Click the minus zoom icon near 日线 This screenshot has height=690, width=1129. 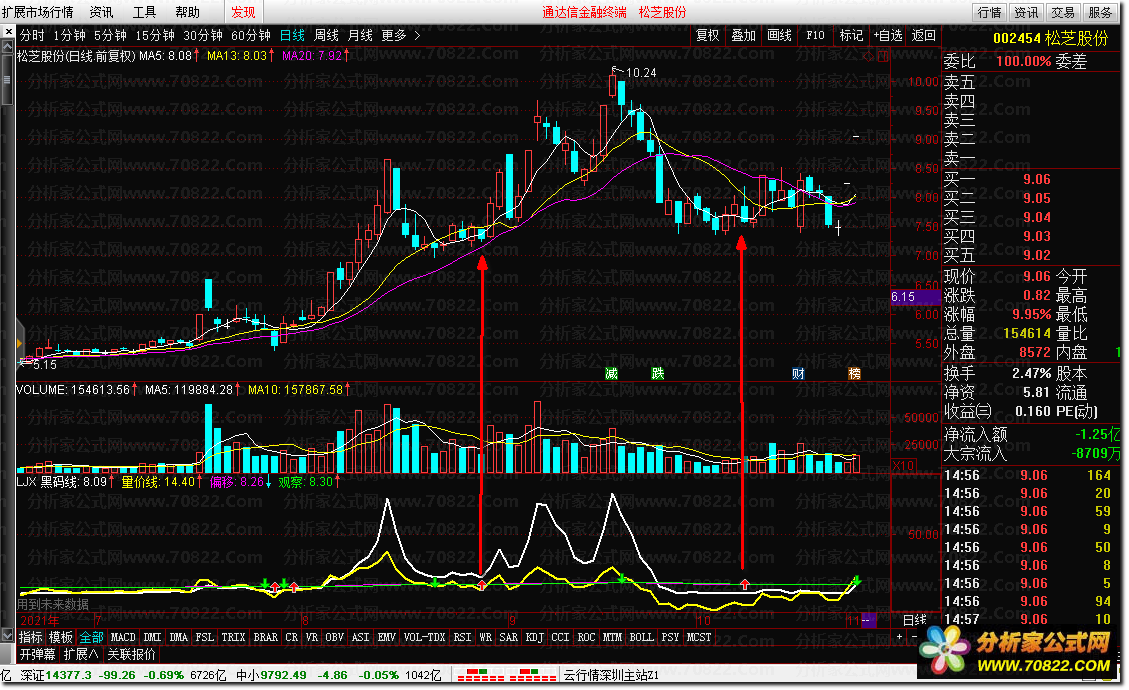click(914, 637)
